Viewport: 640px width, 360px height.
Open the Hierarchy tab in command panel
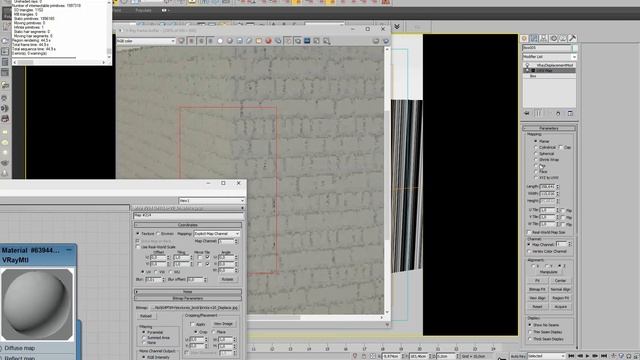[x=544, y=38]
